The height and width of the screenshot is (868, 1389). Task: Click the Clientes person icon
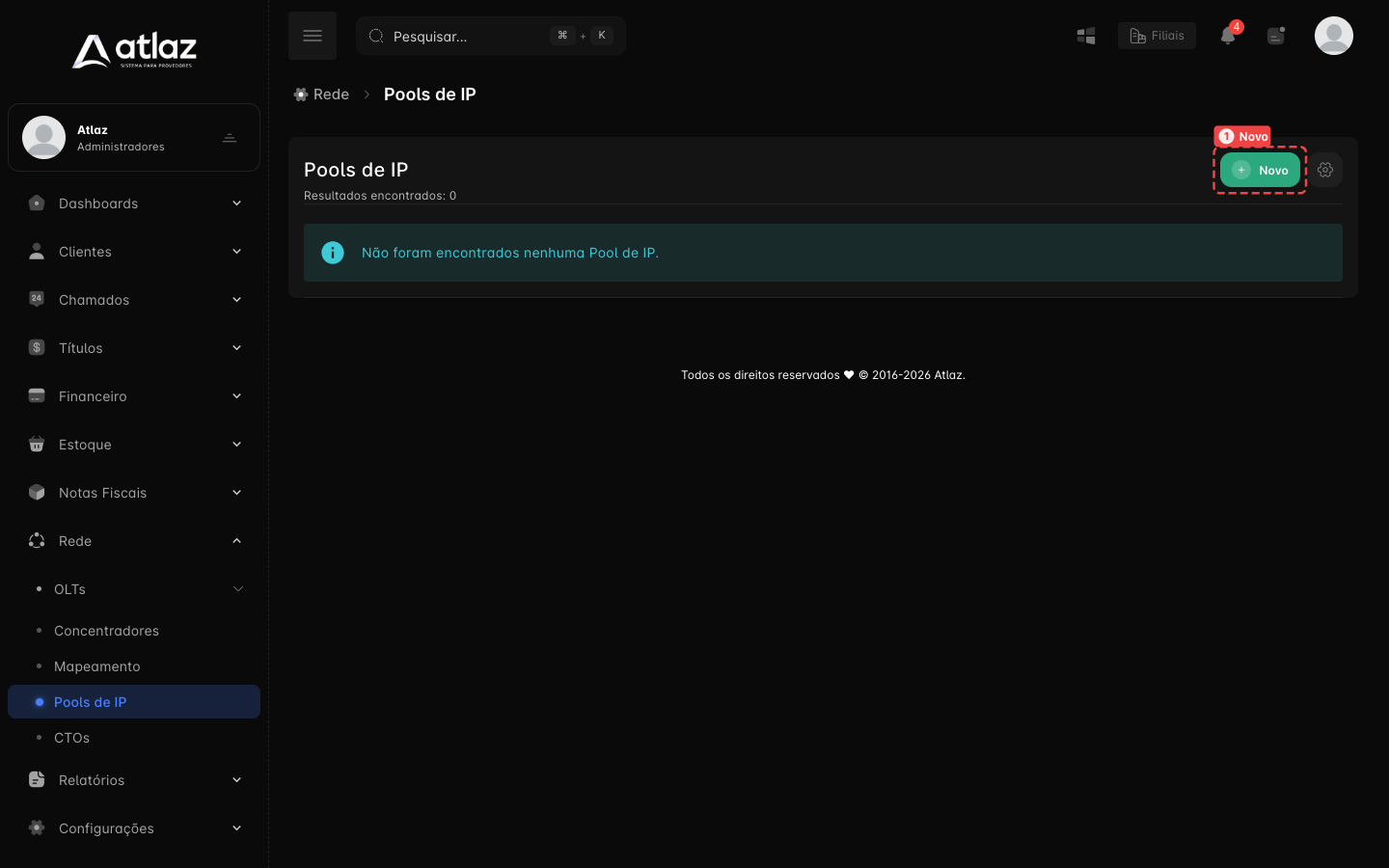point(37,252)
